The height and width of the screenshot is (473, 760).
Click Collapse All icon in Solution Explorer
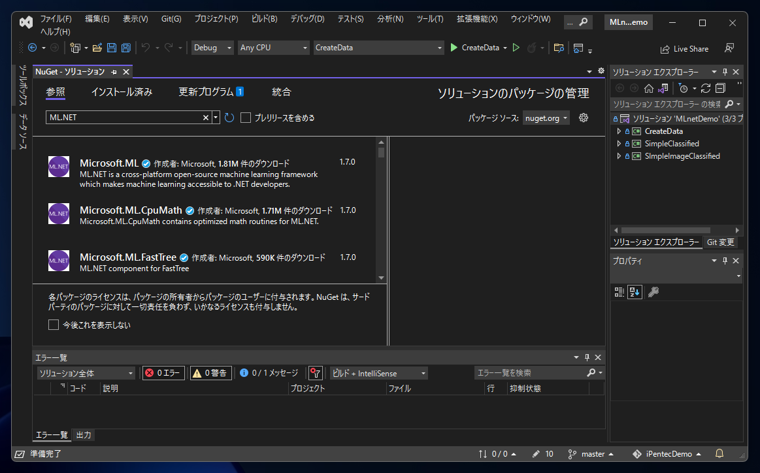tap(720, 88)
